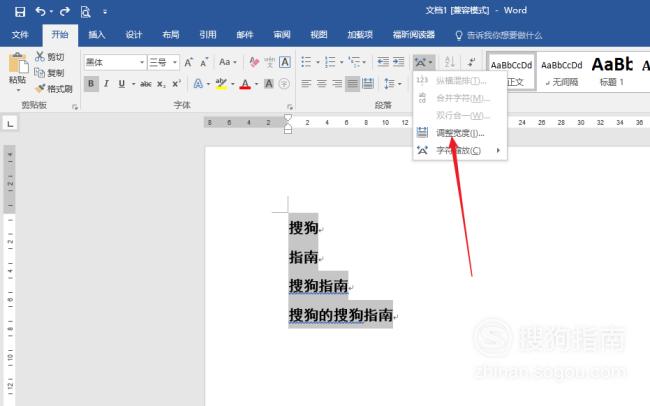Viewport: 650px width, 406px height.
Task: Toggle underline formatting
Action: [x=121, y=84]
